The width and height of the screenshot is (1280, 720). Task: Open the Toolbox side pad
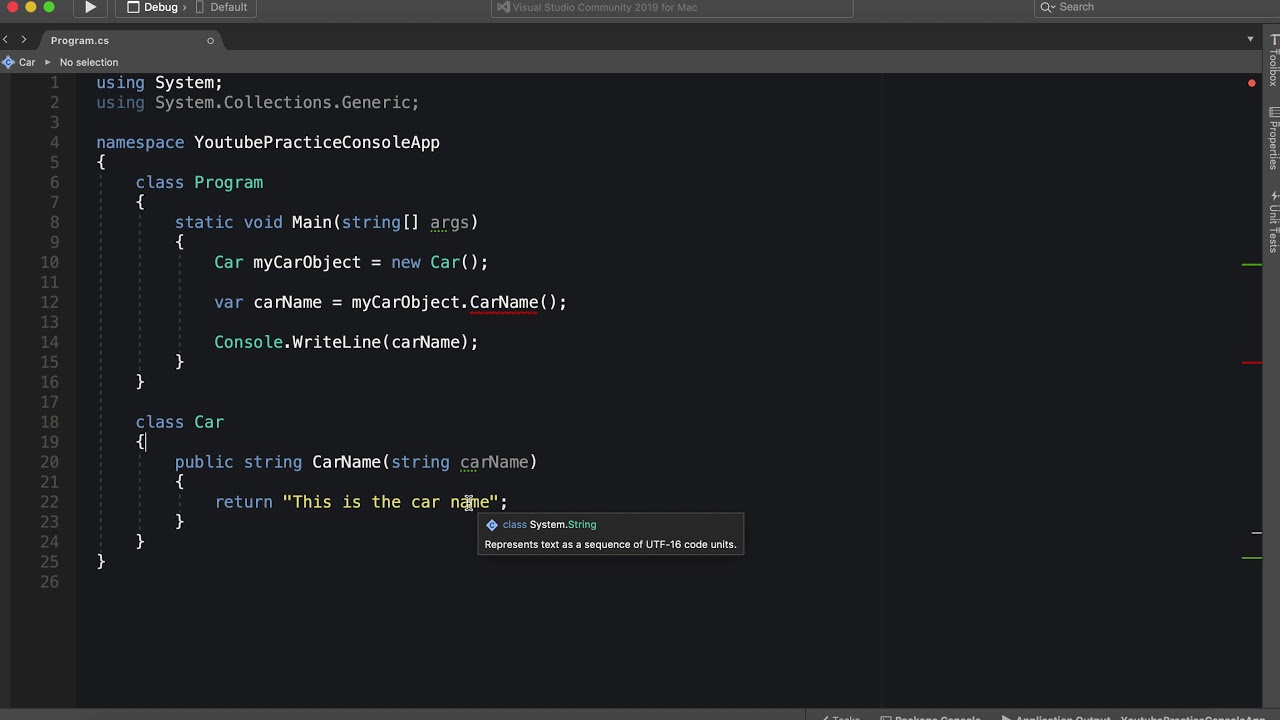point(1273,60)
